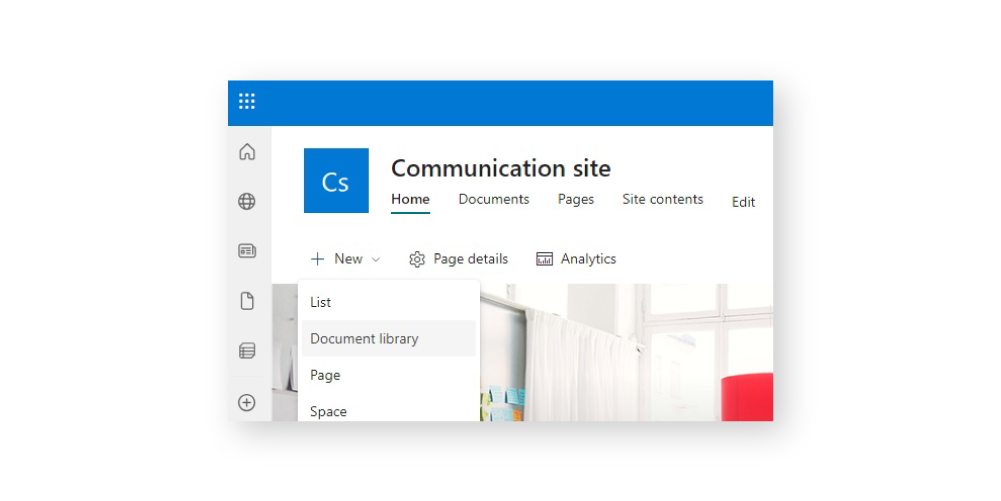Viewport: 1001px width, 501px height.
Task: Click the circled plus create icon
Action: coord(247,402)
